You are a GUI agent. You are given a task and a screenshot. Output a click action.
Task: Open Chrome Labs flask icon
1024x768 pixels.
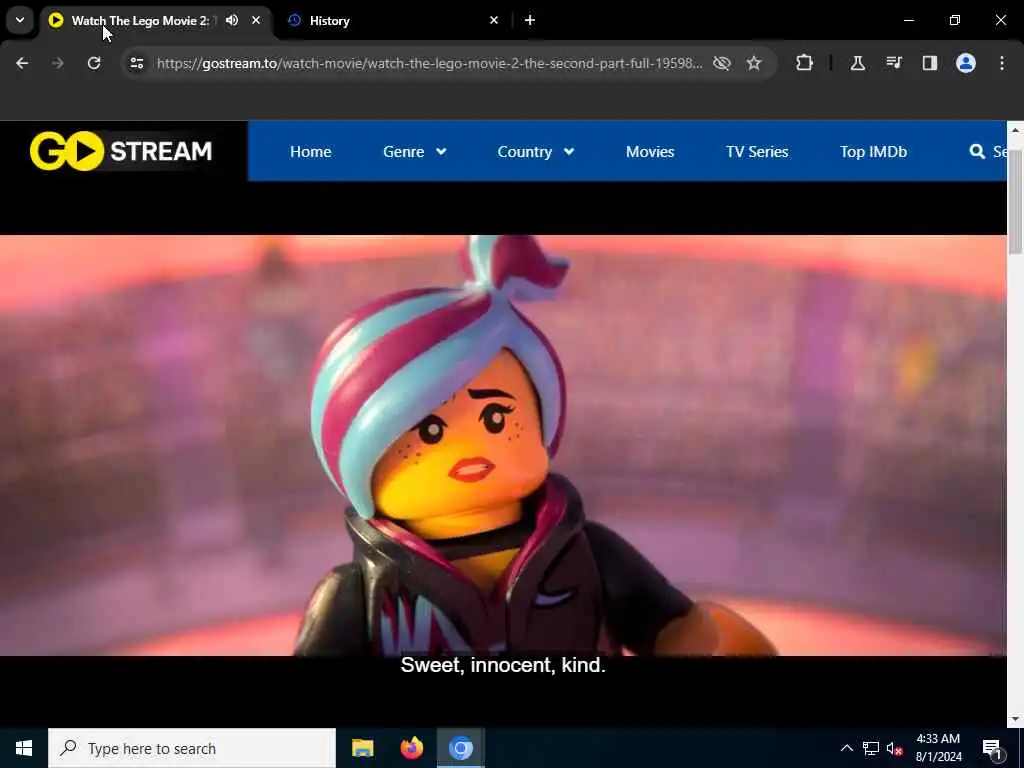[857, 63]
